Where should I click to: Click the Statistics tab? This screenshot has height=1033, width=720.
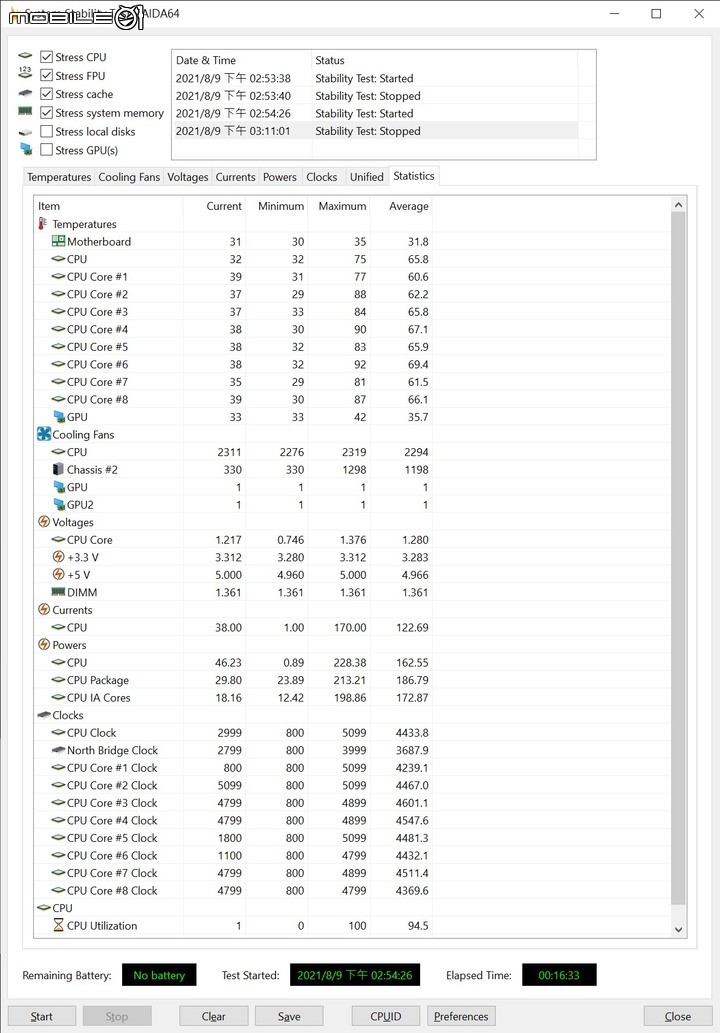click(x=414, y=176)
